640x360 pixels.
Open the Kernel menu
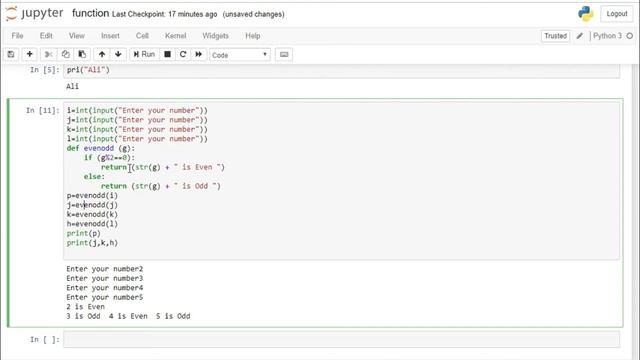click(176, 36)
